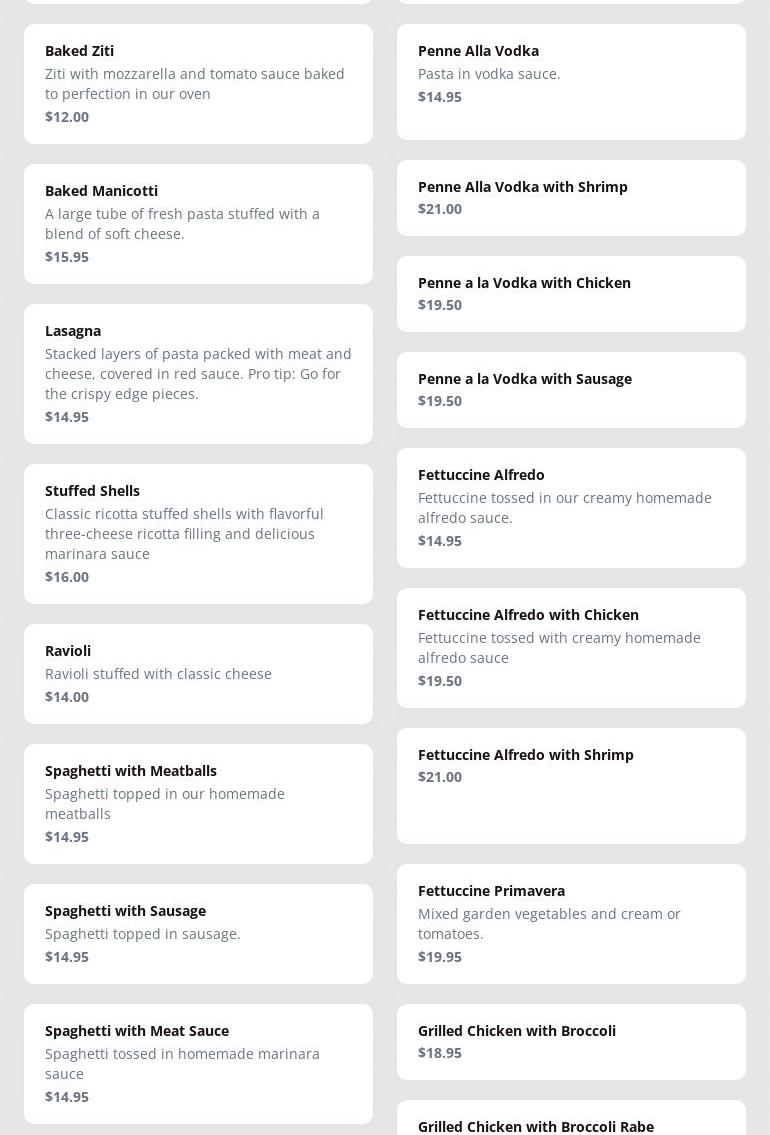Select Grilled Chicken with Broccoli

571,1041
